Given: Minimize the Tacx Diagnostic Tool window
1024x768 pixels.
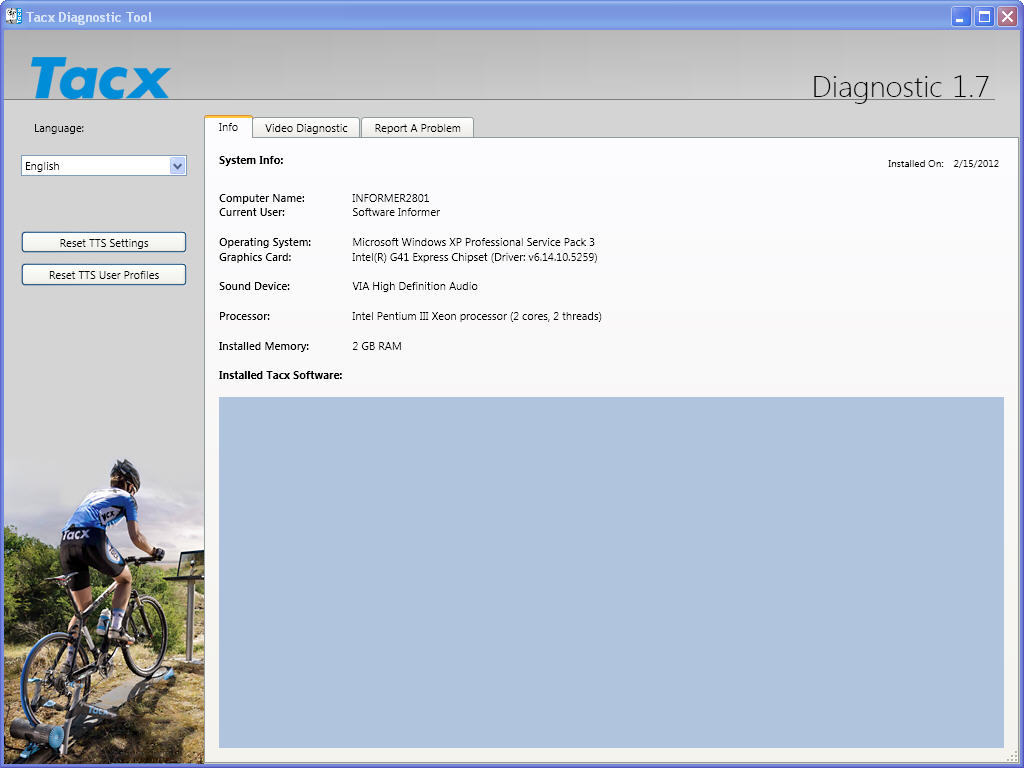Looking at the screenshot, I should (x=961, y=17).
